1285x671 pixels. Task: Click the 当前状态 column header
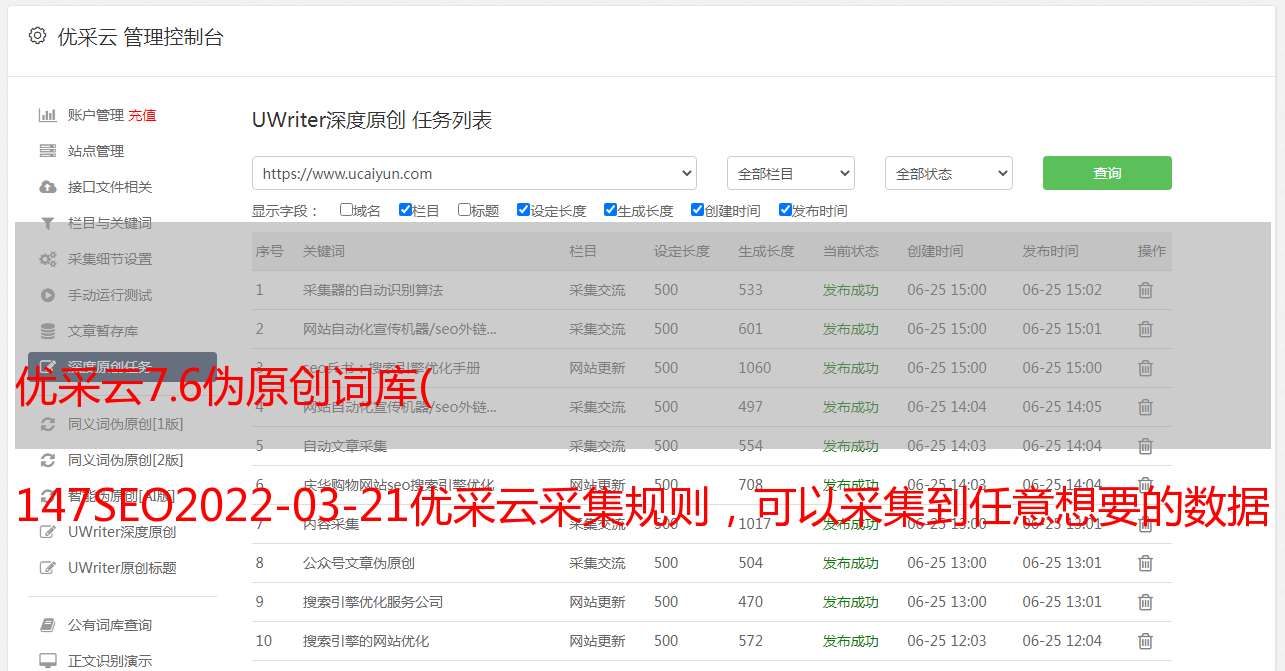(851, 251)
